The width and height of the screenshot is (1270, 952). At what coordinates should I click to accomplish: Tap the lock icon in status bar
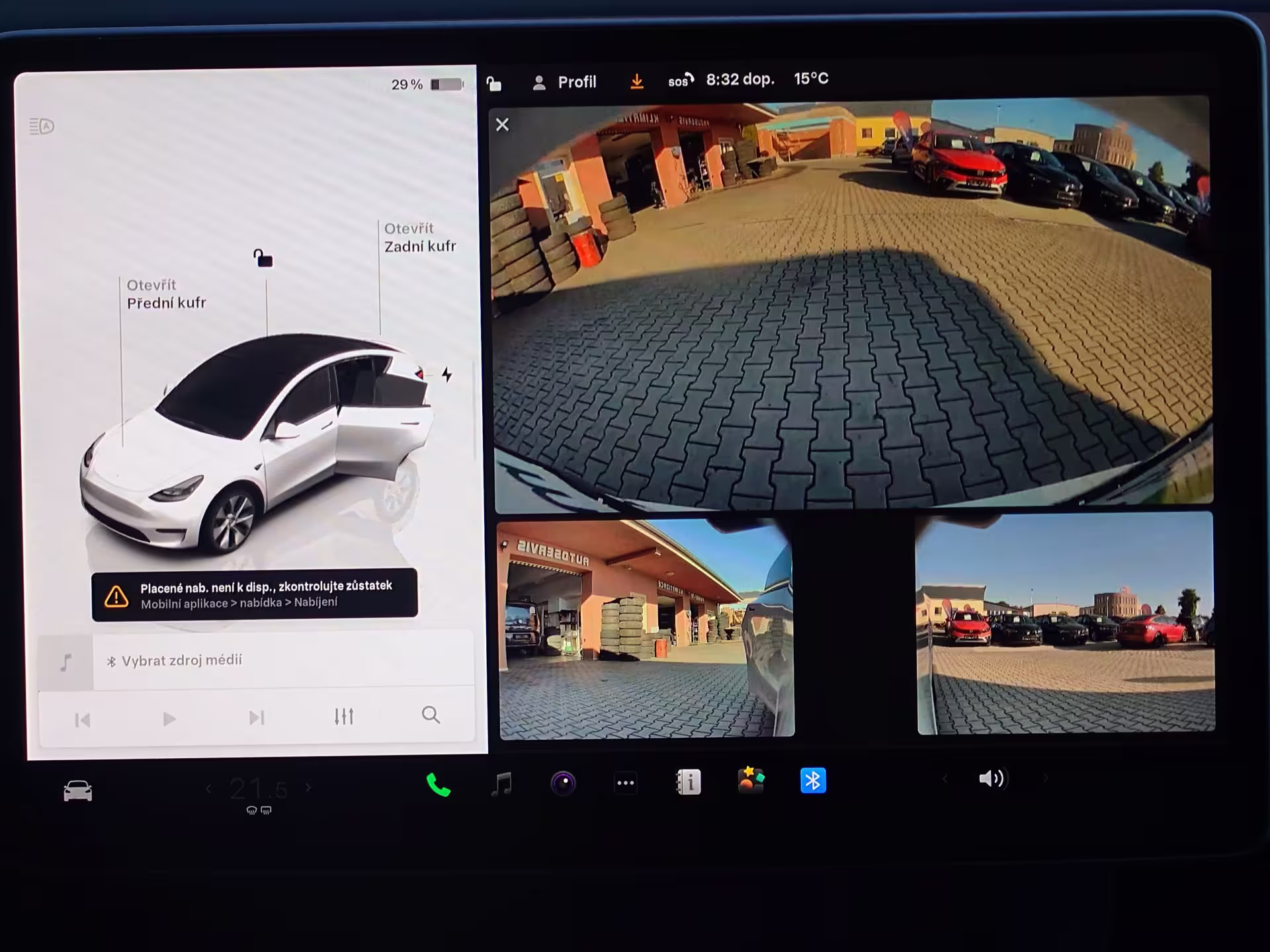click(494, 83)
